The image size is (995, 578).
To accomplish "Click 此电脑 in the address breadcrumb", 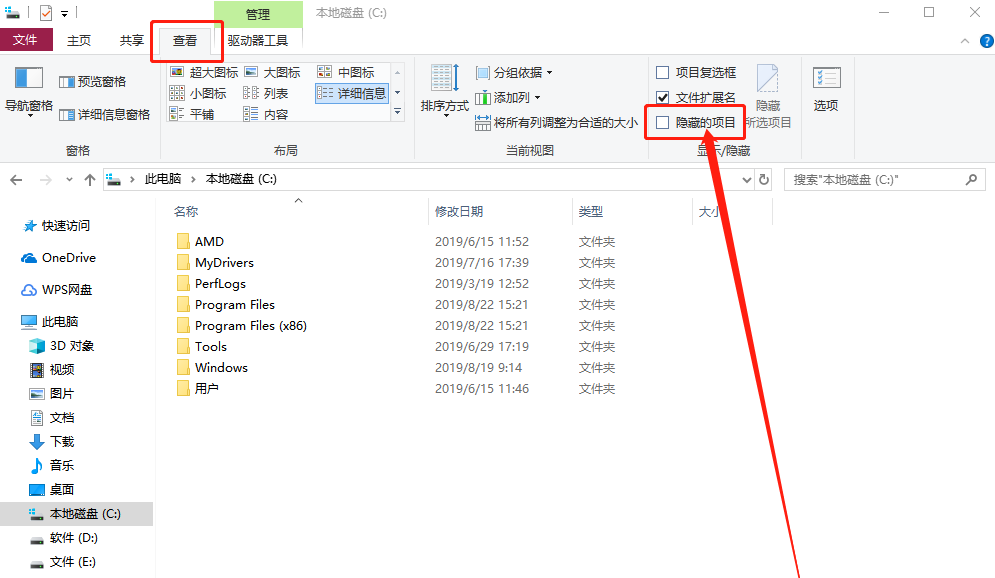I will [162, 179].
